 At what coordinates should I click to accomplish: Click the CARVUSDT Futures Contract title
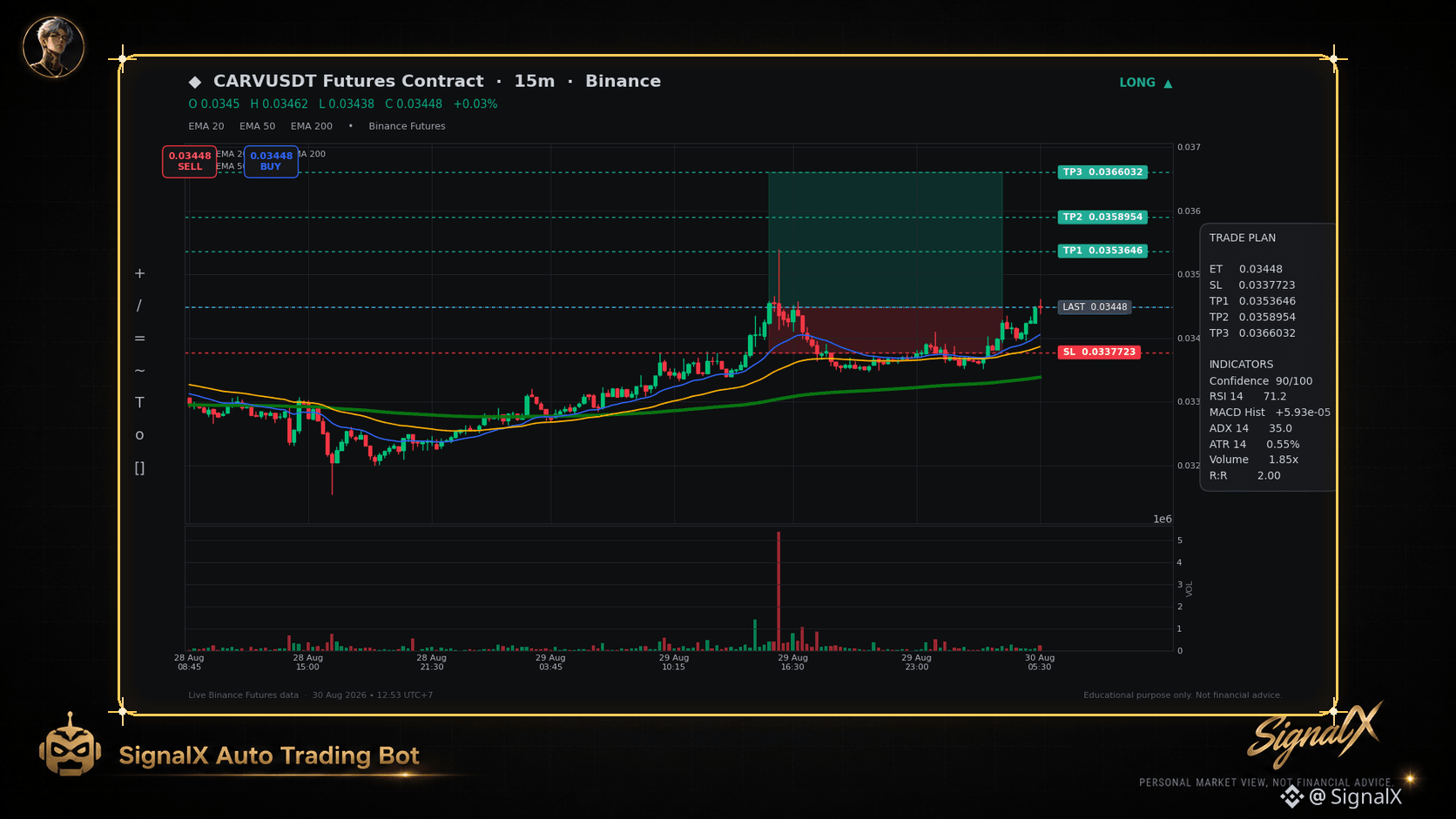[x=348, y=81]
